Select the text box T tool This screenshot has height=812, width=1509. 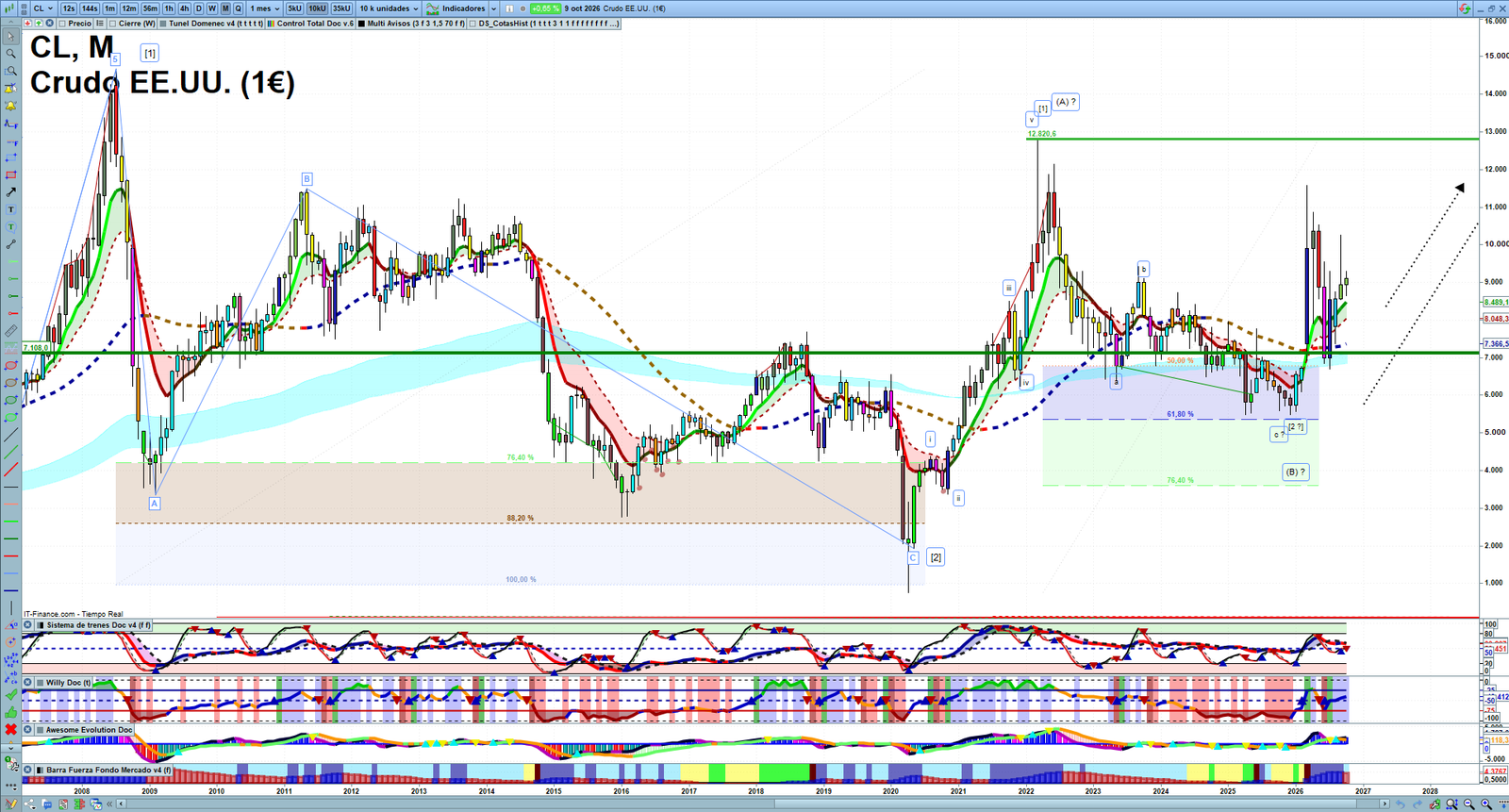[x=10, y=209]
